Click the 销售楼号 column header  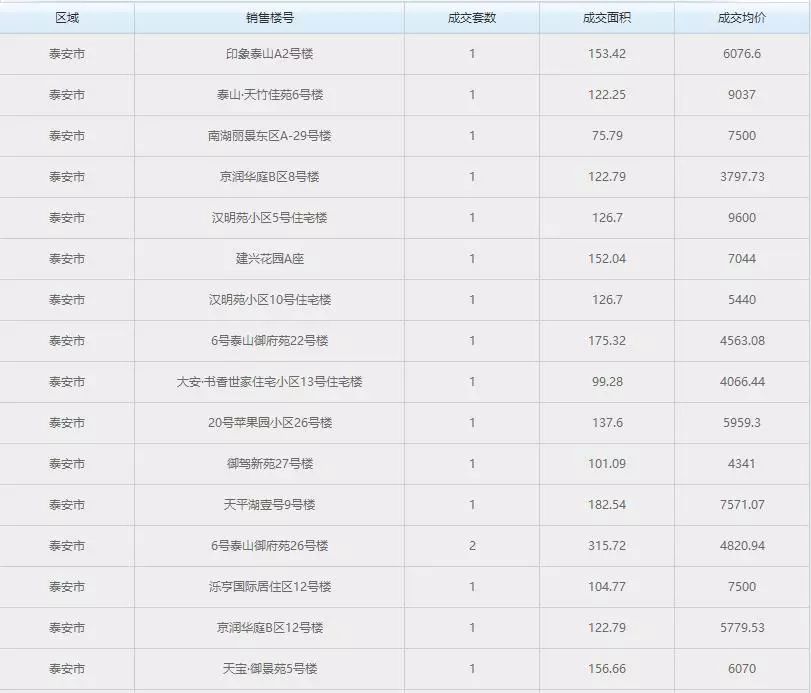point(269,18)
